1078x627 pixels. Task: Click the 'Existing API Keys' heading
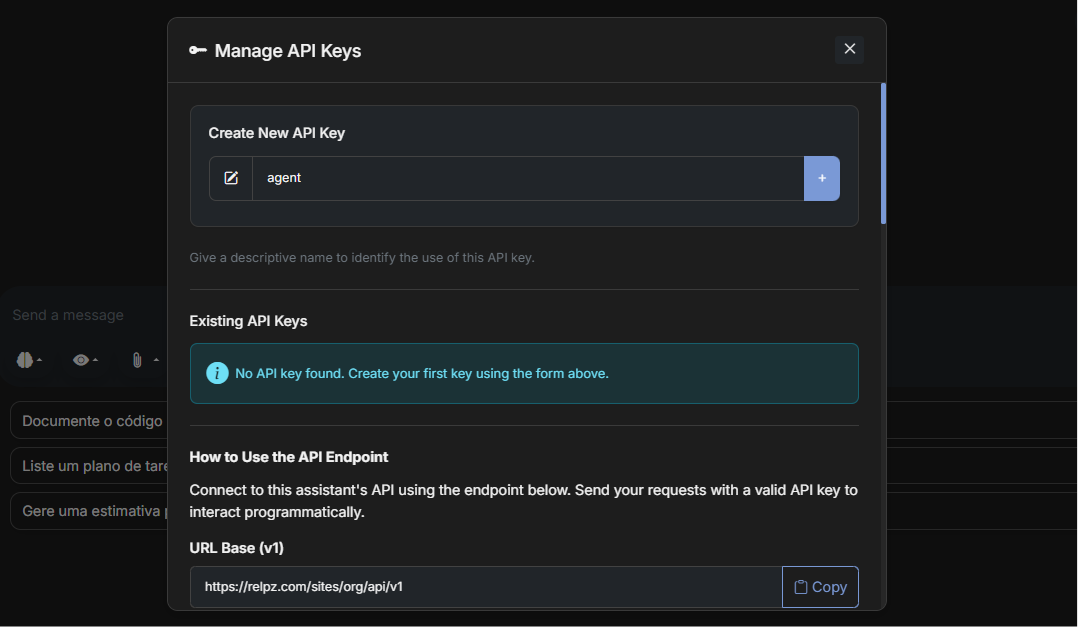tap(248, 321)
